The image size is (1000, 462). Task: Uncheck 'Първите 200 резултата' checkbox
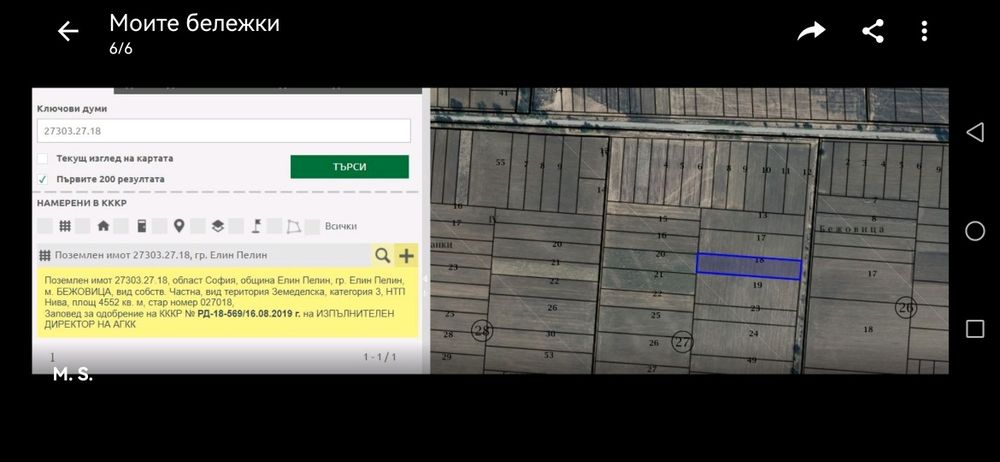pyautogui.click(x=42, y=179)
